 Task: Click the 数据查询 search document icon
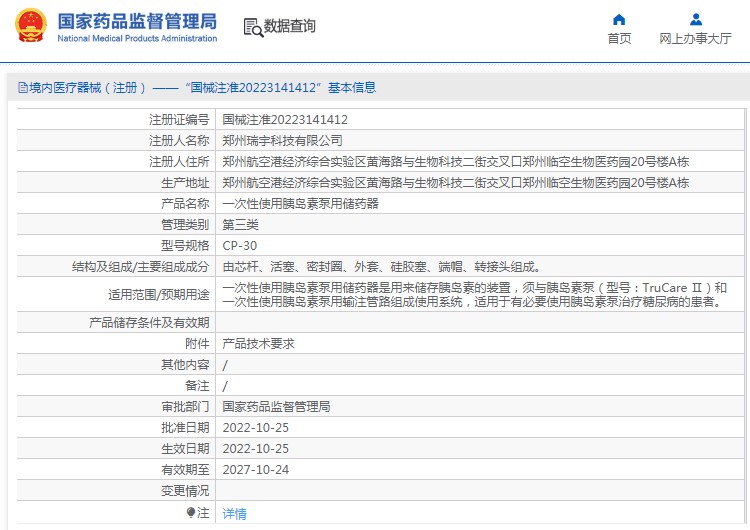[x=253, y=27]
